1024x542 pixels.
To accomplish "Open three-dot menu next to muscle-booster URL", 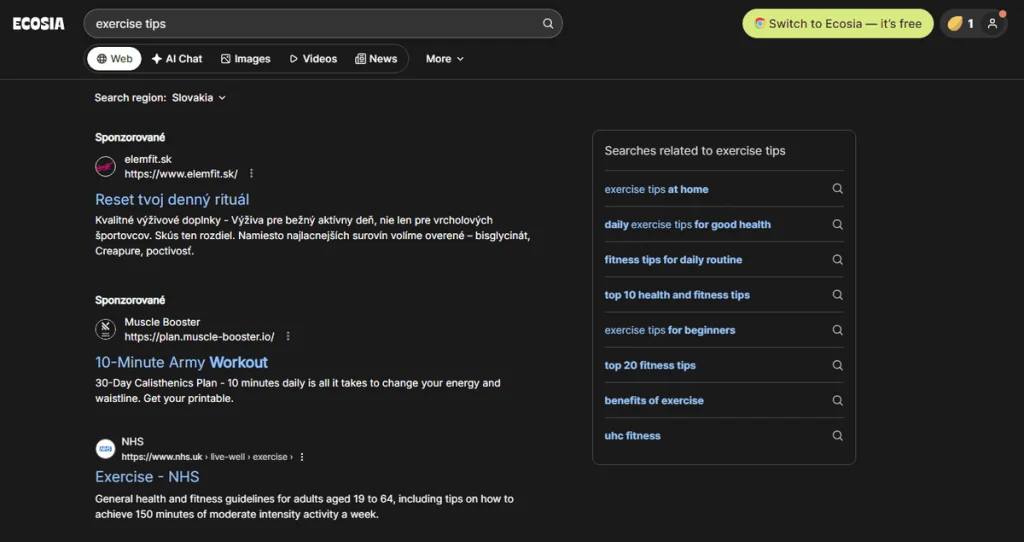I will 288,336.
